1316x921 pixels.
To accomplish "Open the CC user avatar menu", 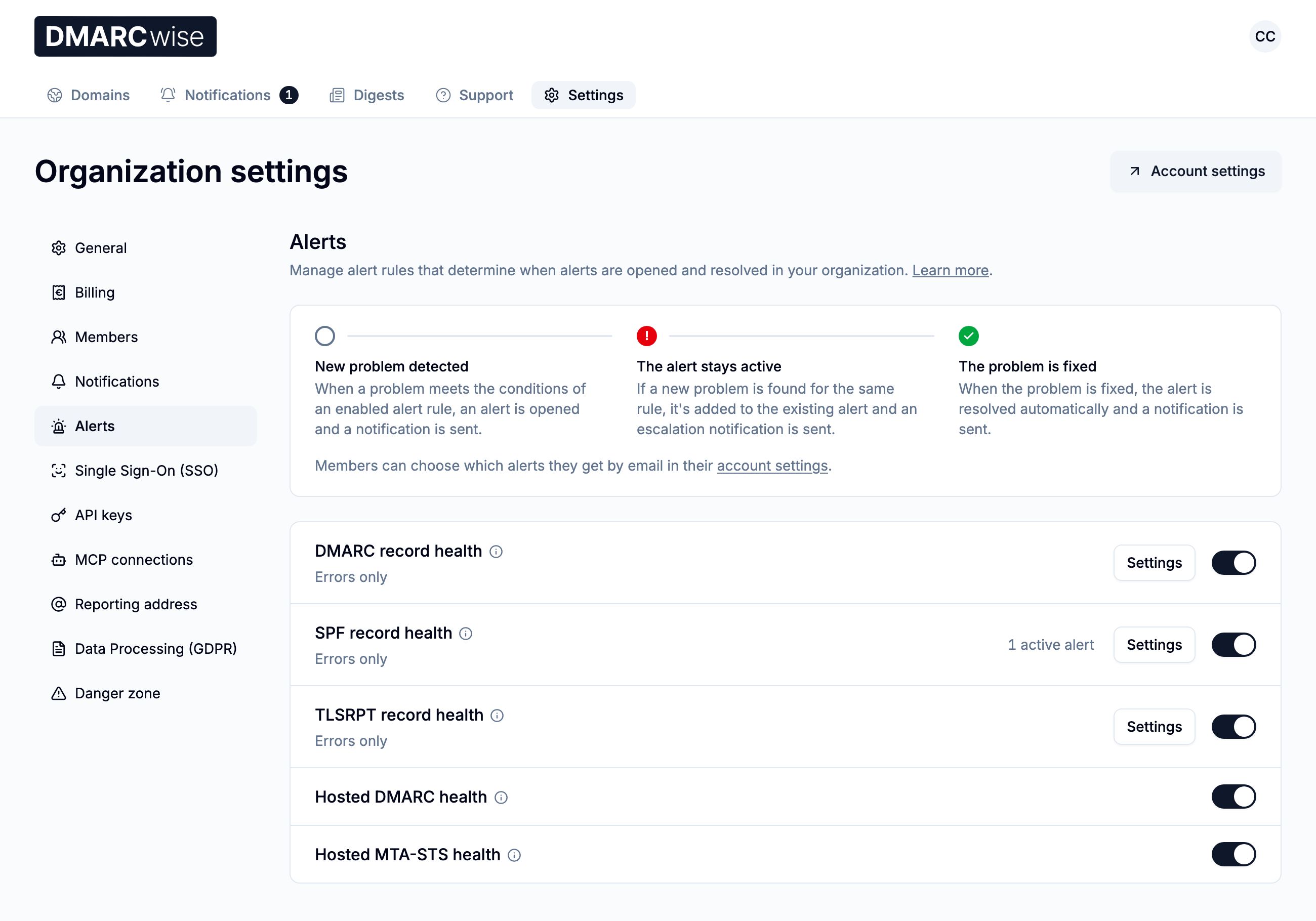I will tap(1265, 36).
